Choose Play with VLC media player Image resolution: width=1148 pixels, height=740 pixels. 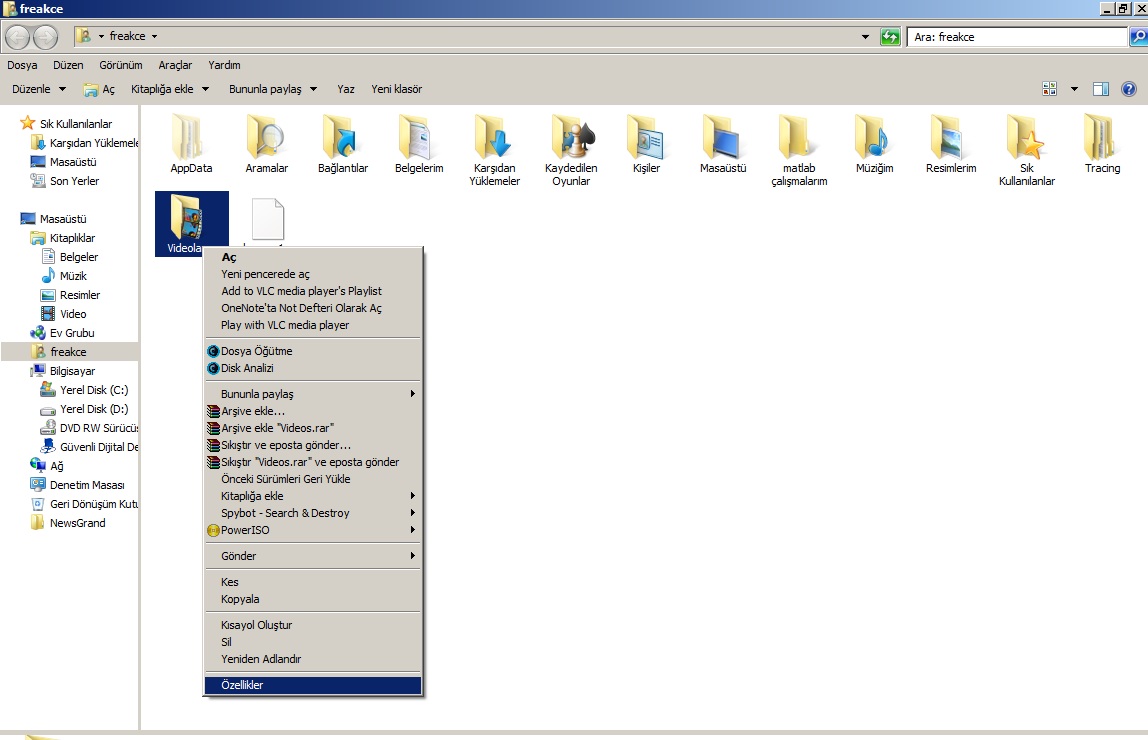[285, 325]
